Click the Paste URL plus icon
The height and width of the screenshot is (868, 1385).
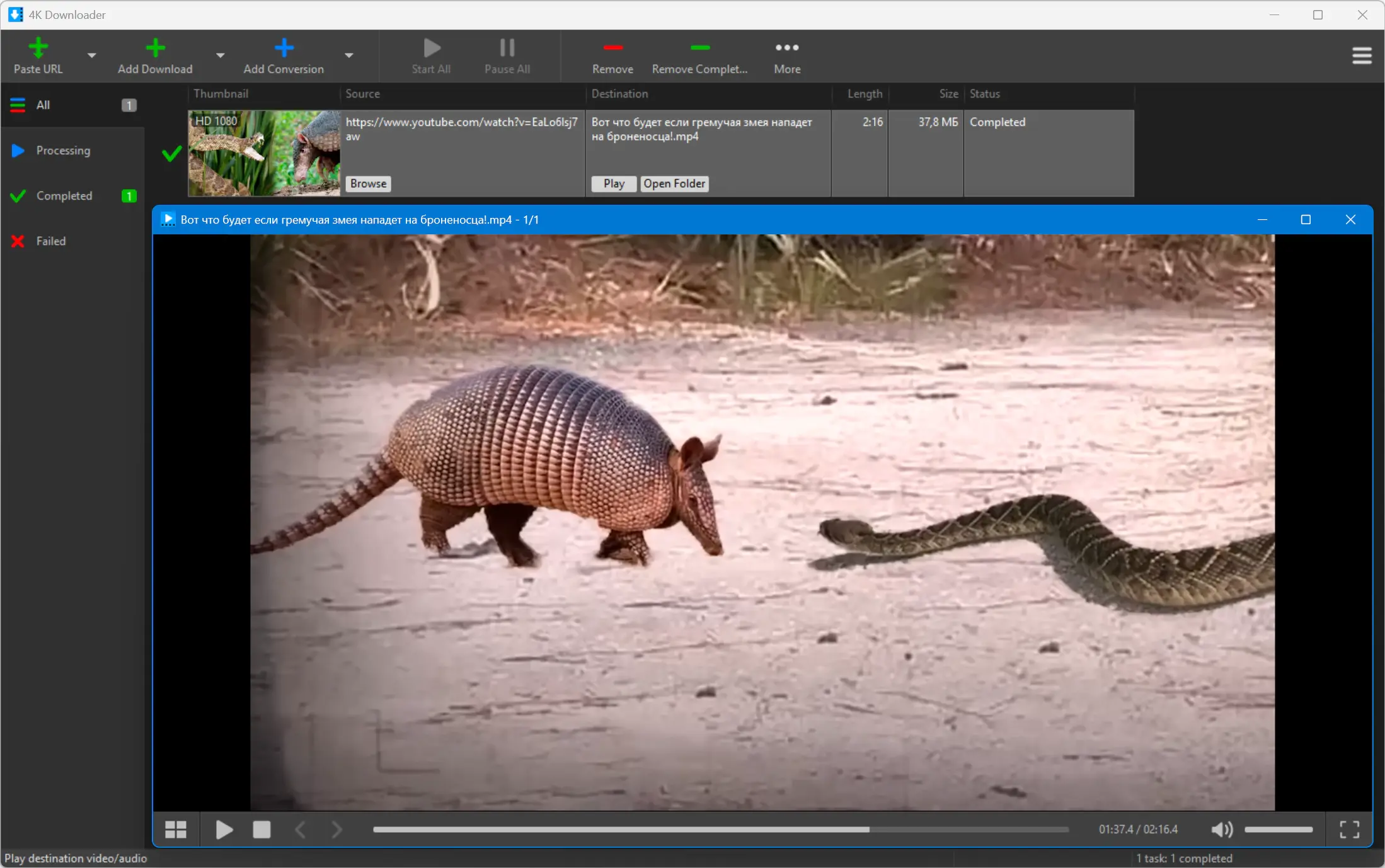pos(38,48)
